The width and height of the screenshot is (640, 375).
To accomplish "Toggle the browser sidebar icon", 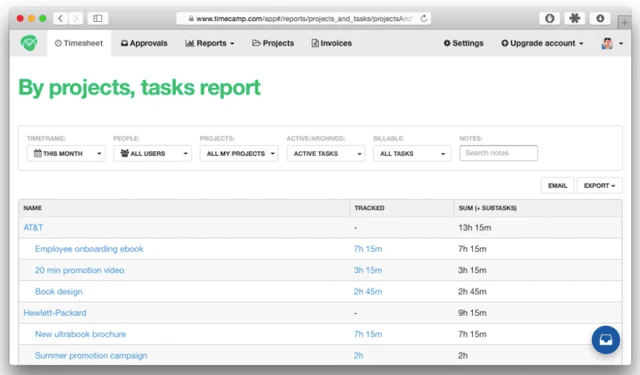I will coord(98,18).
